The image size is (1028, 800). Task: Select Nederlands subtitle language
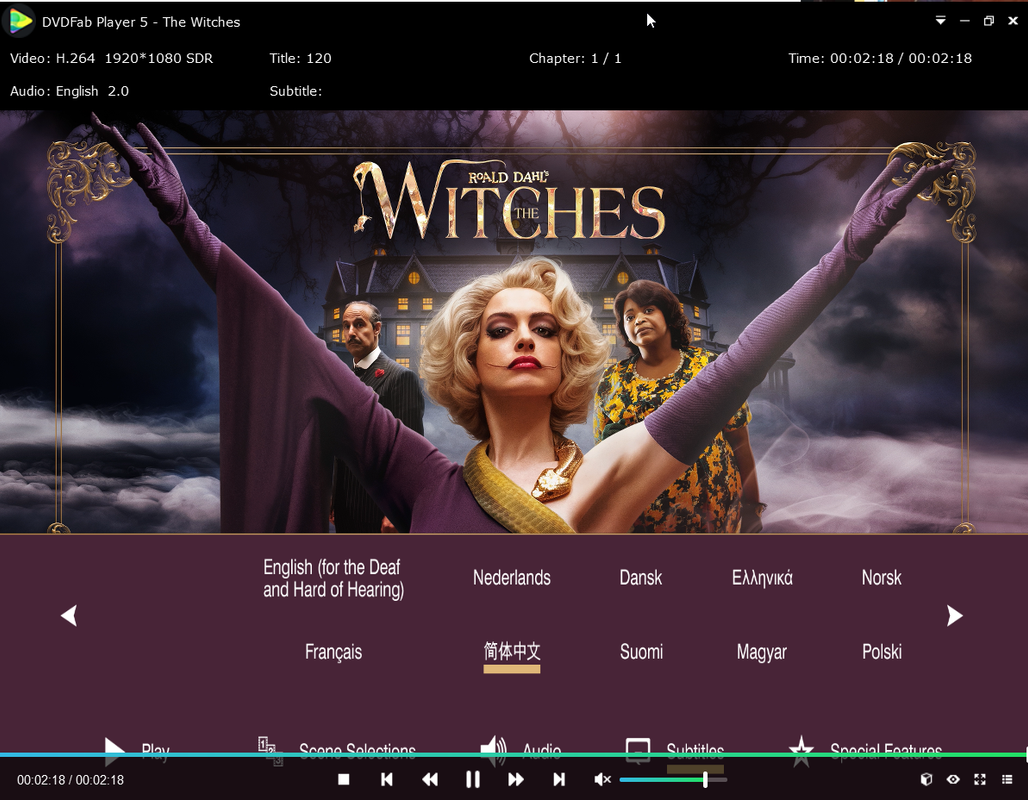pos(512,578)
